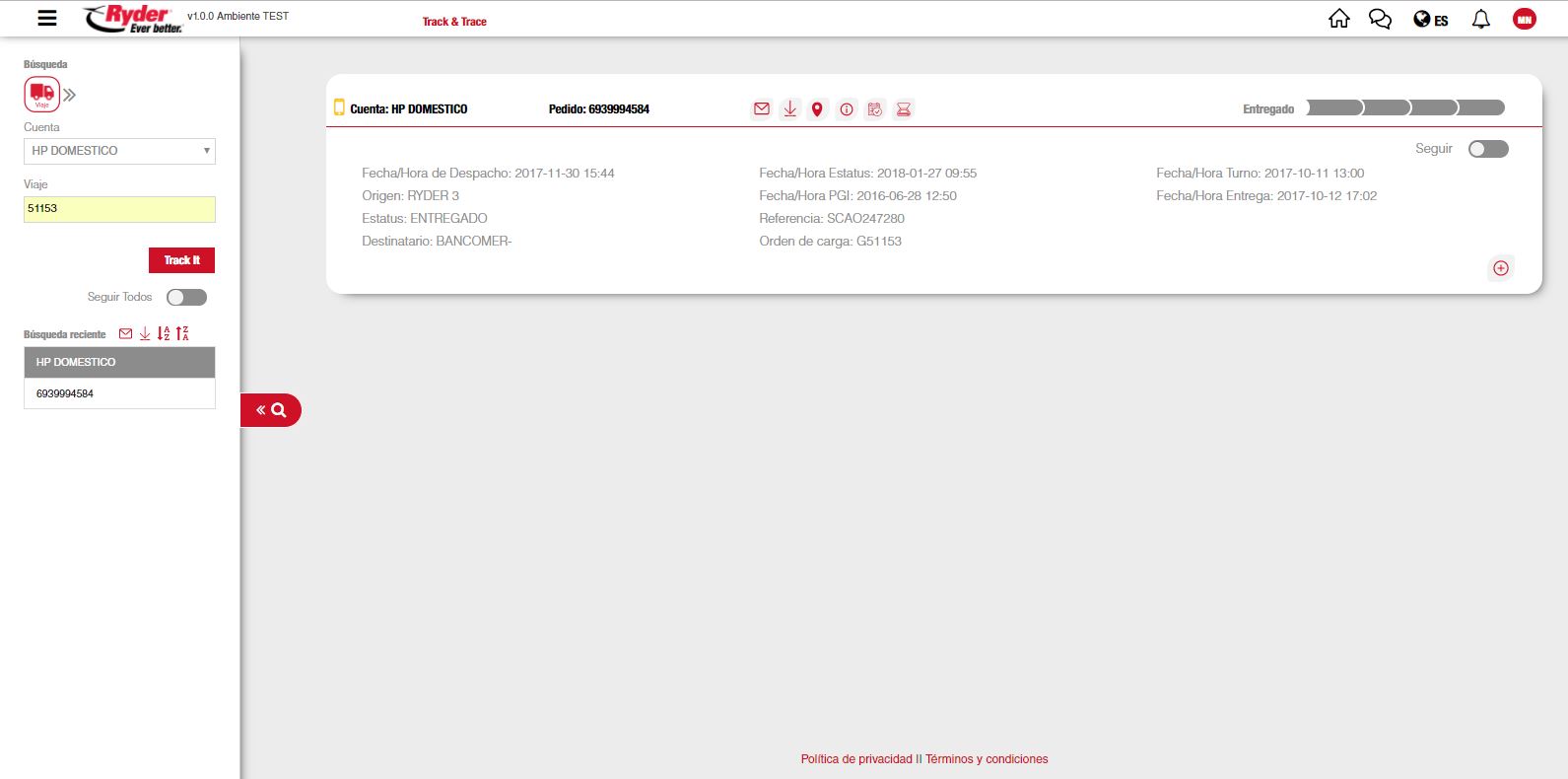Click the scanner document icon in the order header

point(904,109)
